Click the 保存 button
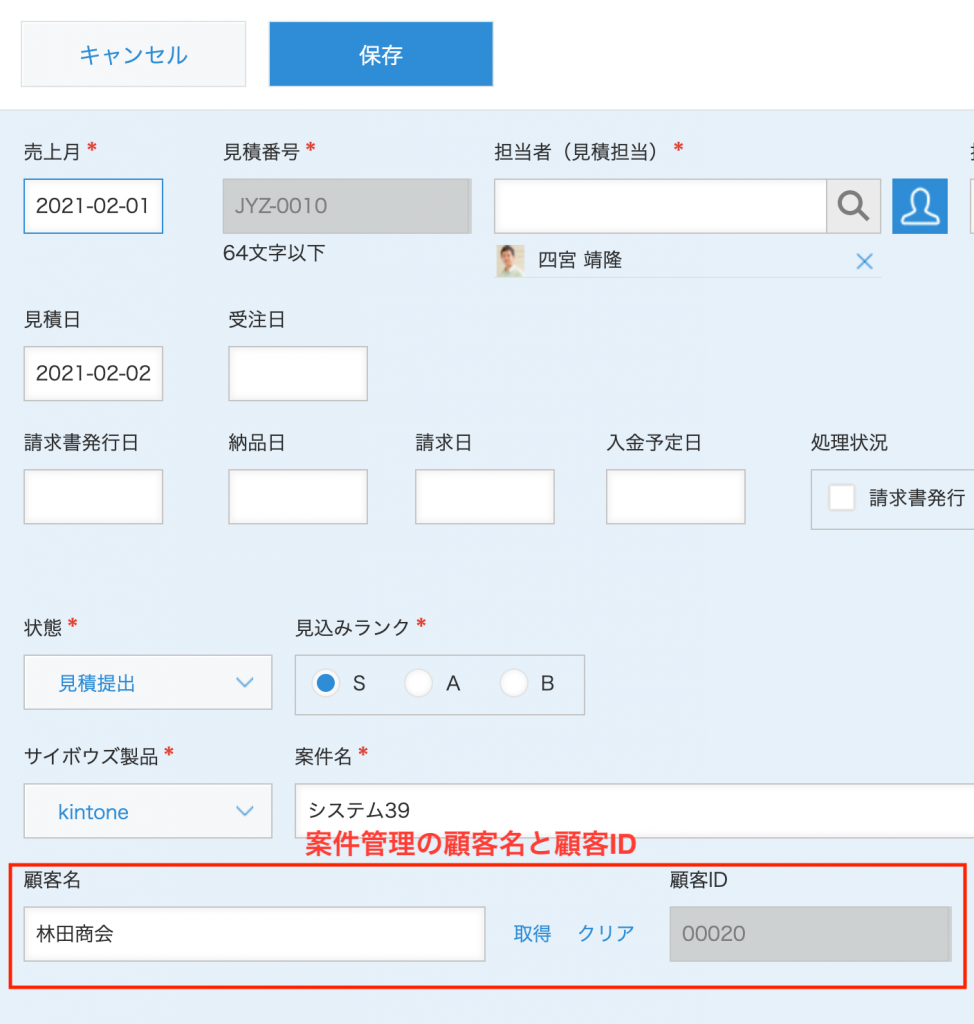The width and height of the screenshot is (974, 1024). coord(381,54)
